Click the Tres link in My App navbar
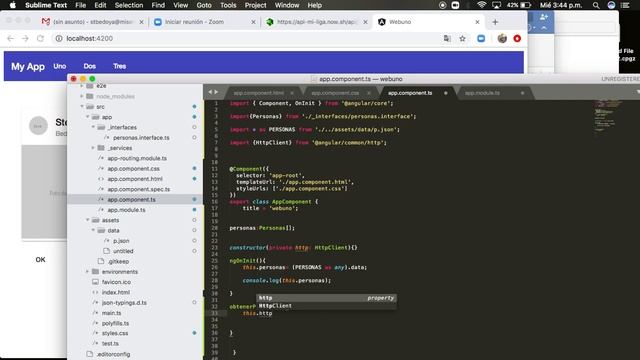Image resolution: width=640 pixels, height=360 pixels. pyautogui.click(x=120, y=66)
